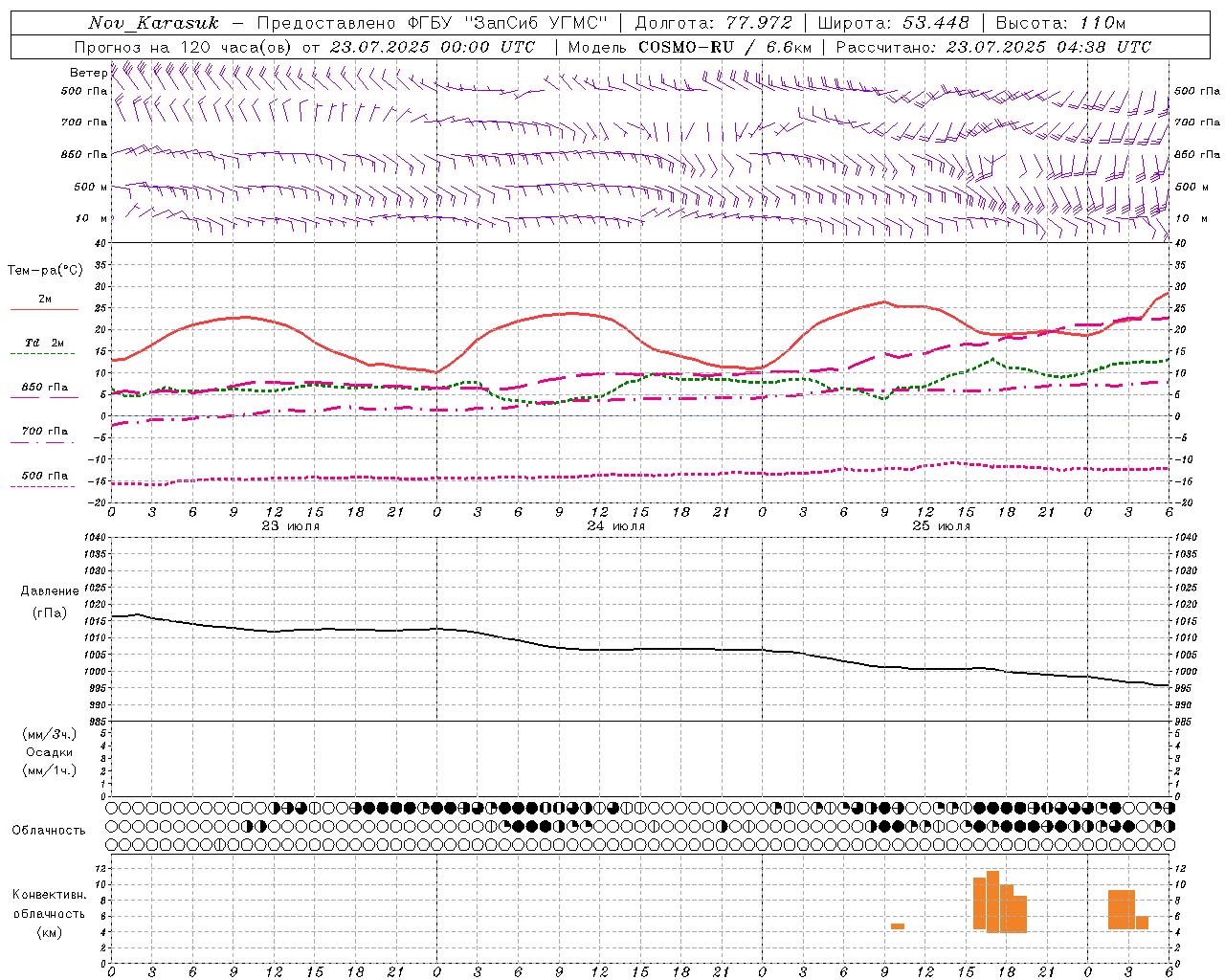Click the '(мм/3ч.)' precipitation unit label
The image size is (1225, 980).
tap(50, 735)
